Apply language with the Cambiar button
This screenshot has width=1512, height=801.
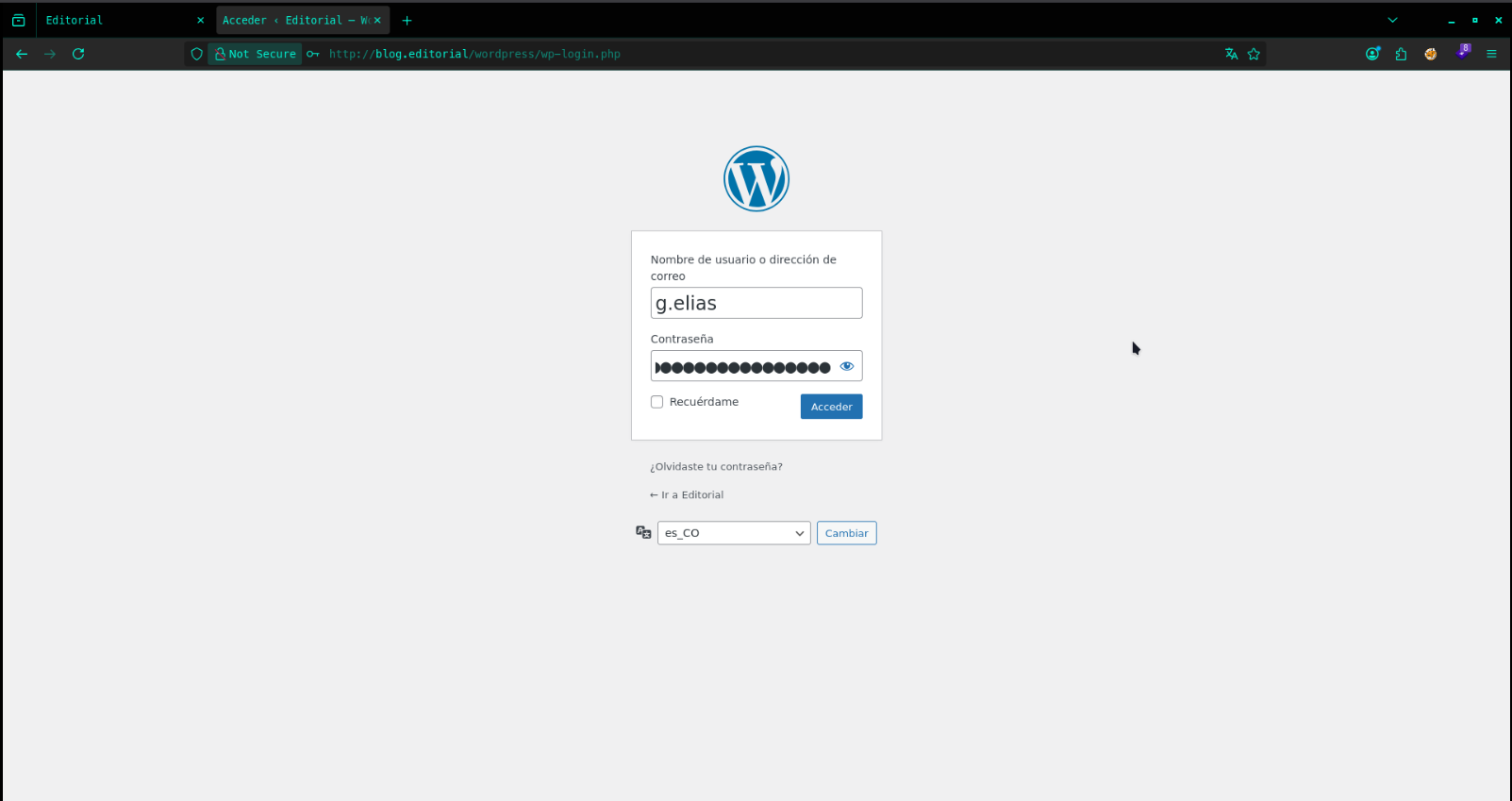click(x=846, y=533)
